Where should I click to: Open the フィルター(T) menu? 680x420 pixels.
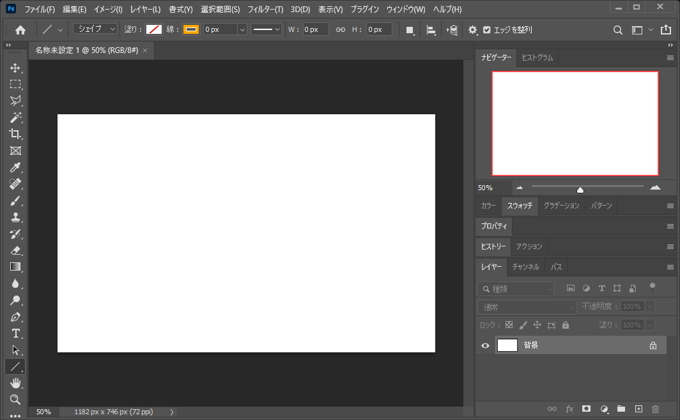click(x=265, y=9)
